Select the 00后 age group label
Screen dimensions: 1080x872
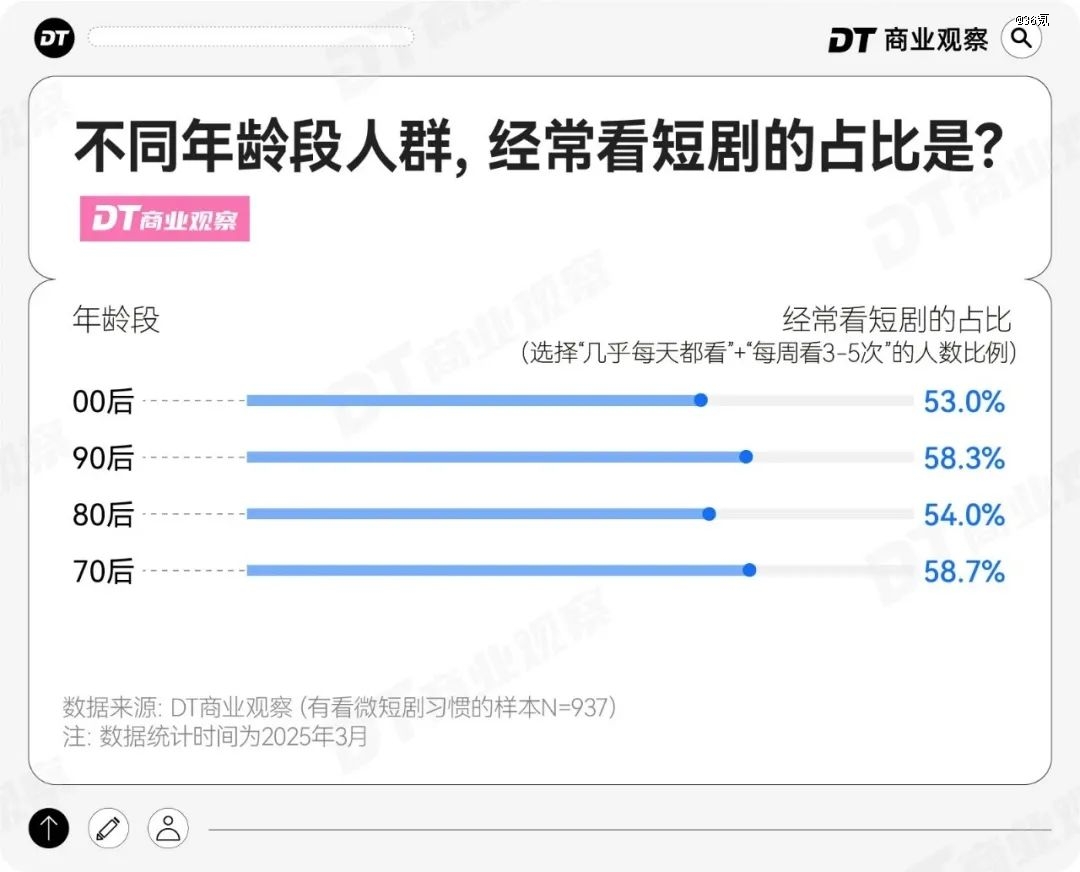103,401
